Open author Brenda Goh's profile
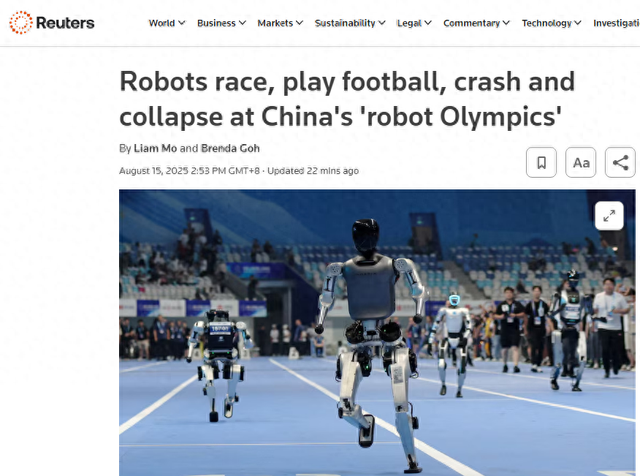 [230, 148]
